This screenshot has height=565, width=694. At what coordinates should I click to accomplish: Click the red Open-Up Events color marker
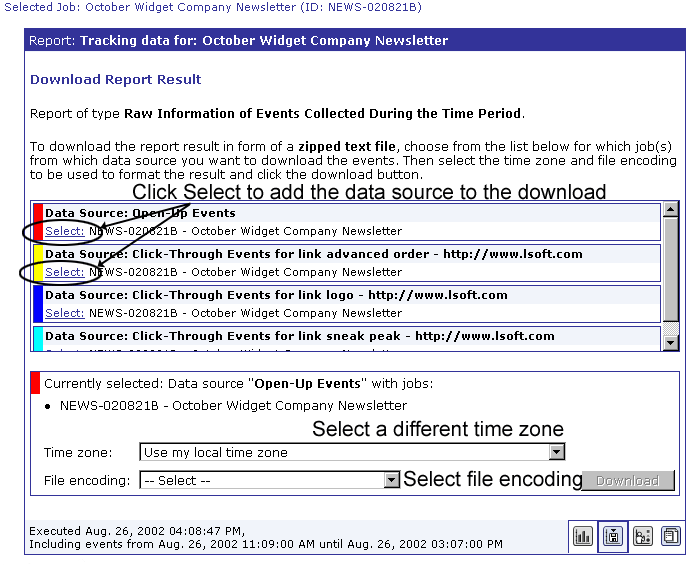[x=39, y=222]
